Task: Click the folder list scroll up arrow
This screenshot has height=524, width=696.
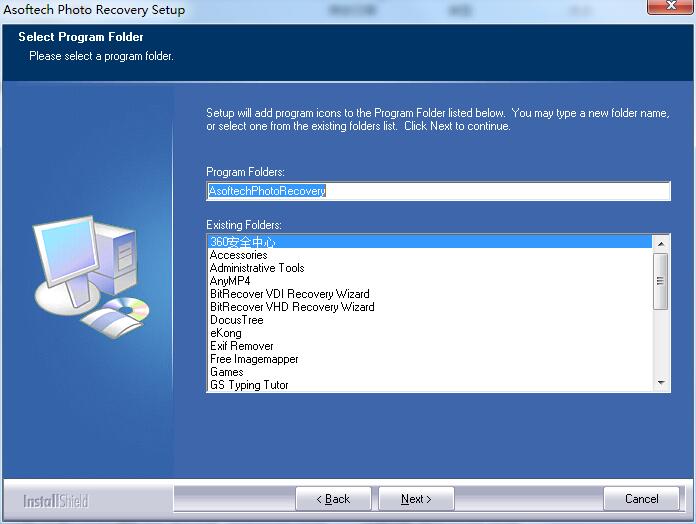Action: 661,244
